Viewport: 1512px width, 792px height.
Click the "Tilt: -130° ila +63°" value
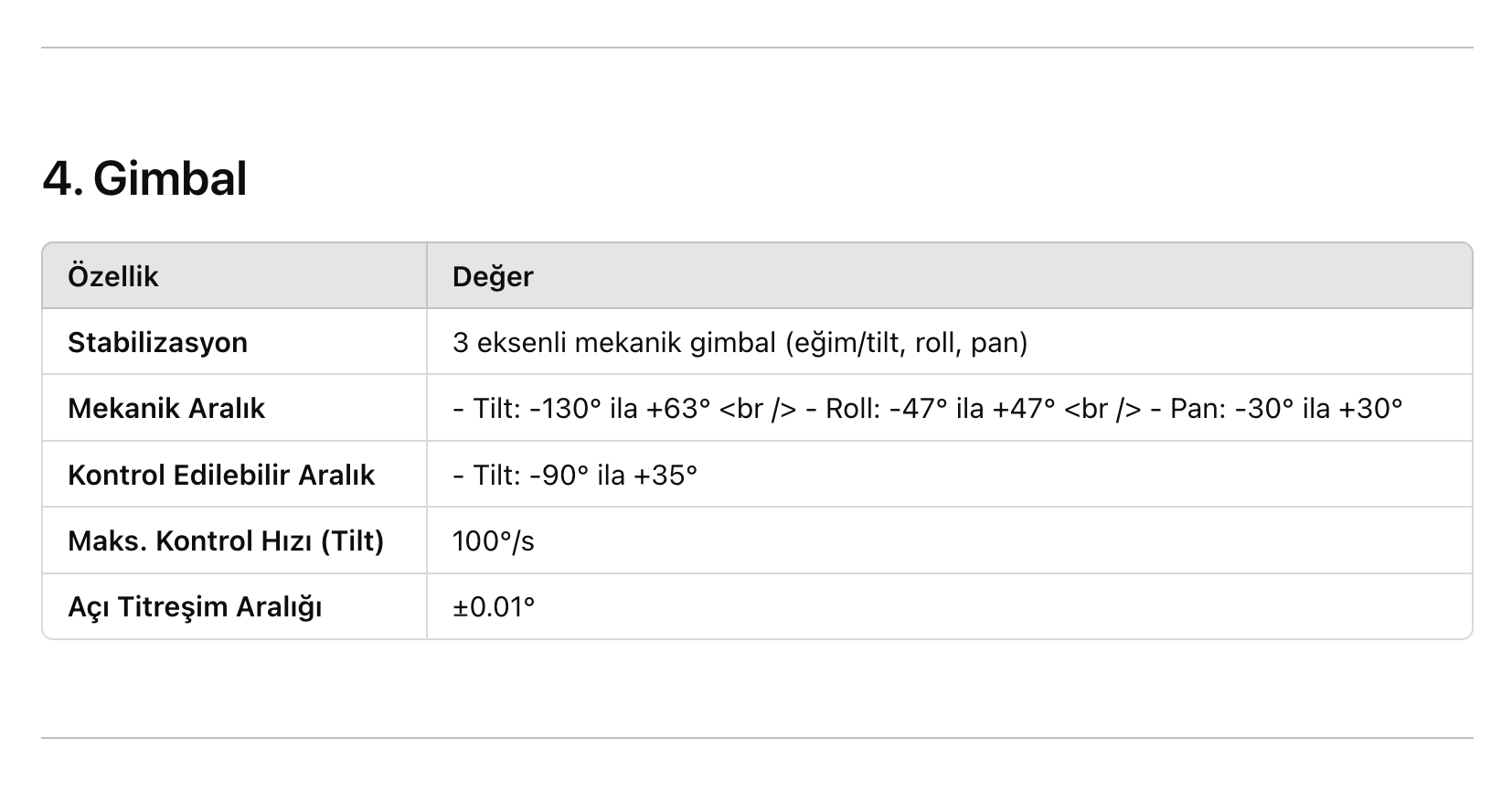591,408
